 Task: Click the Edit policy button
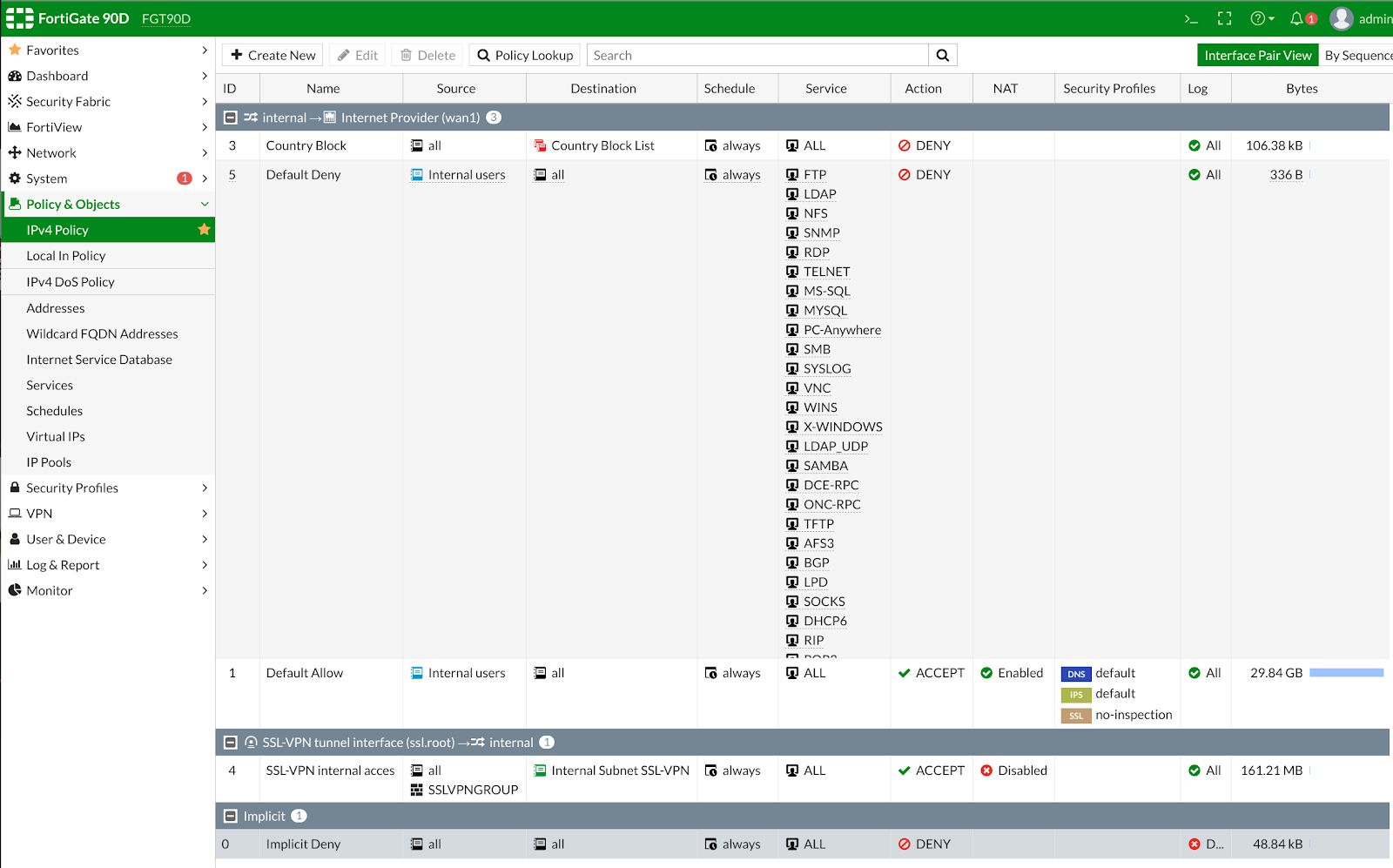point(357,55)
